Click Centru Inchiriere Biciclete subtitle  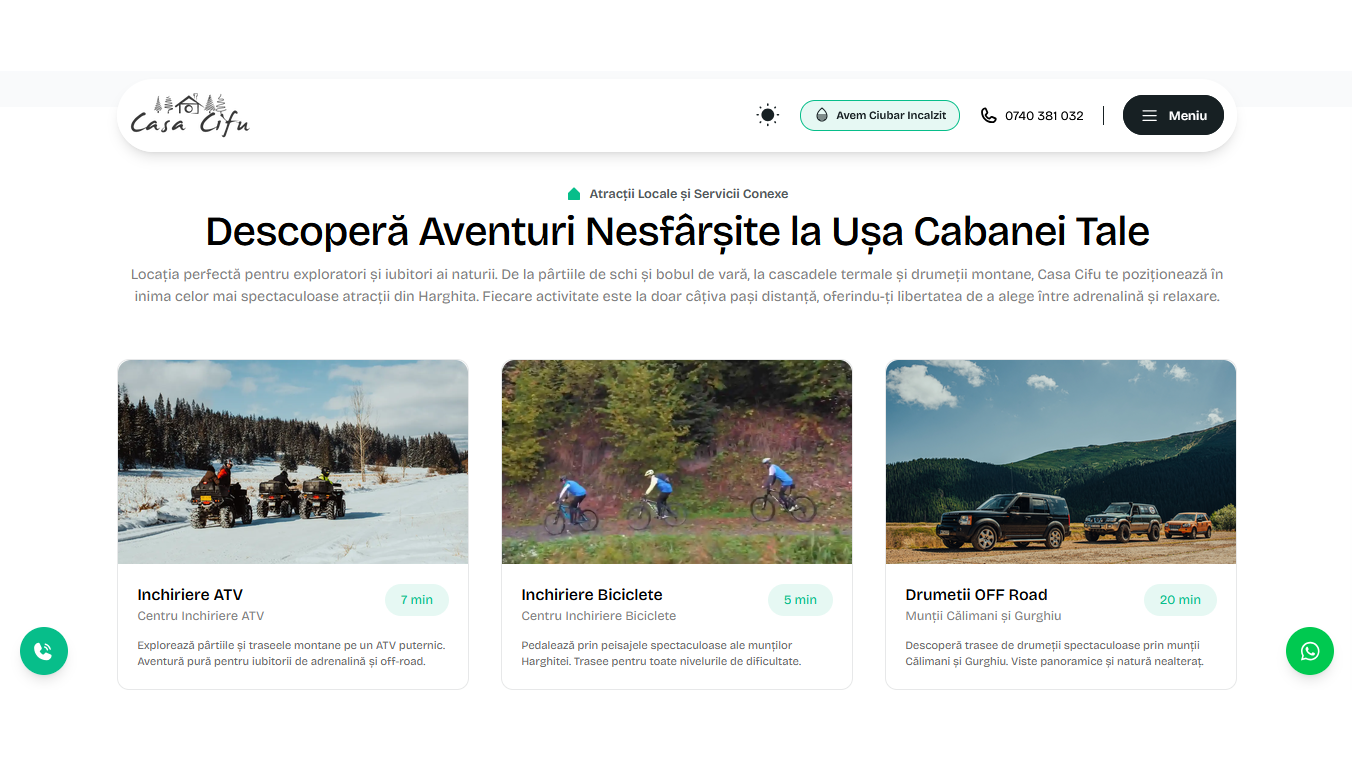(599, 616)
